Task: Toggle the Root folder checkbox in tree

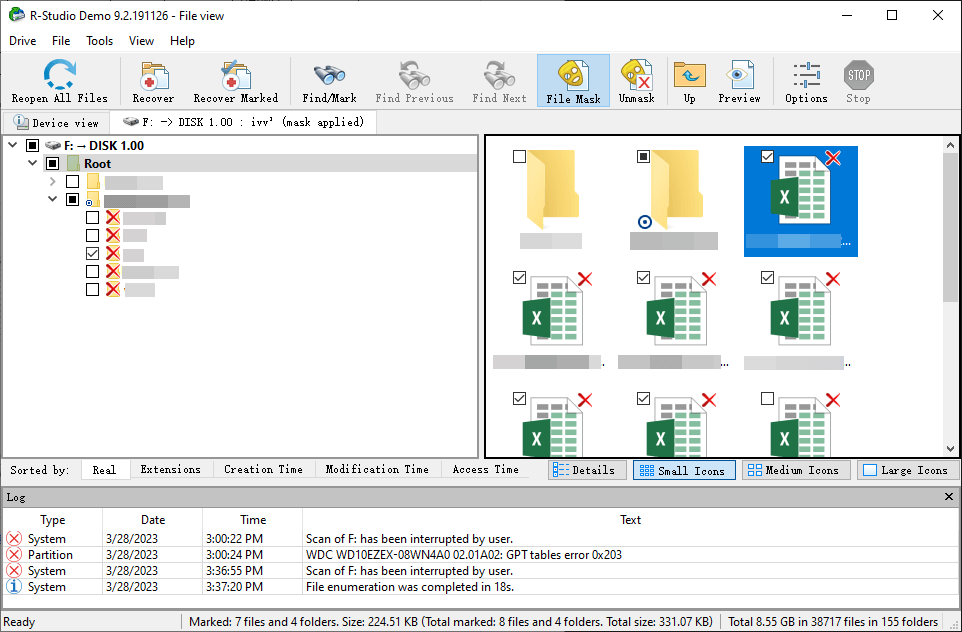Action: [x=52, y=164]
